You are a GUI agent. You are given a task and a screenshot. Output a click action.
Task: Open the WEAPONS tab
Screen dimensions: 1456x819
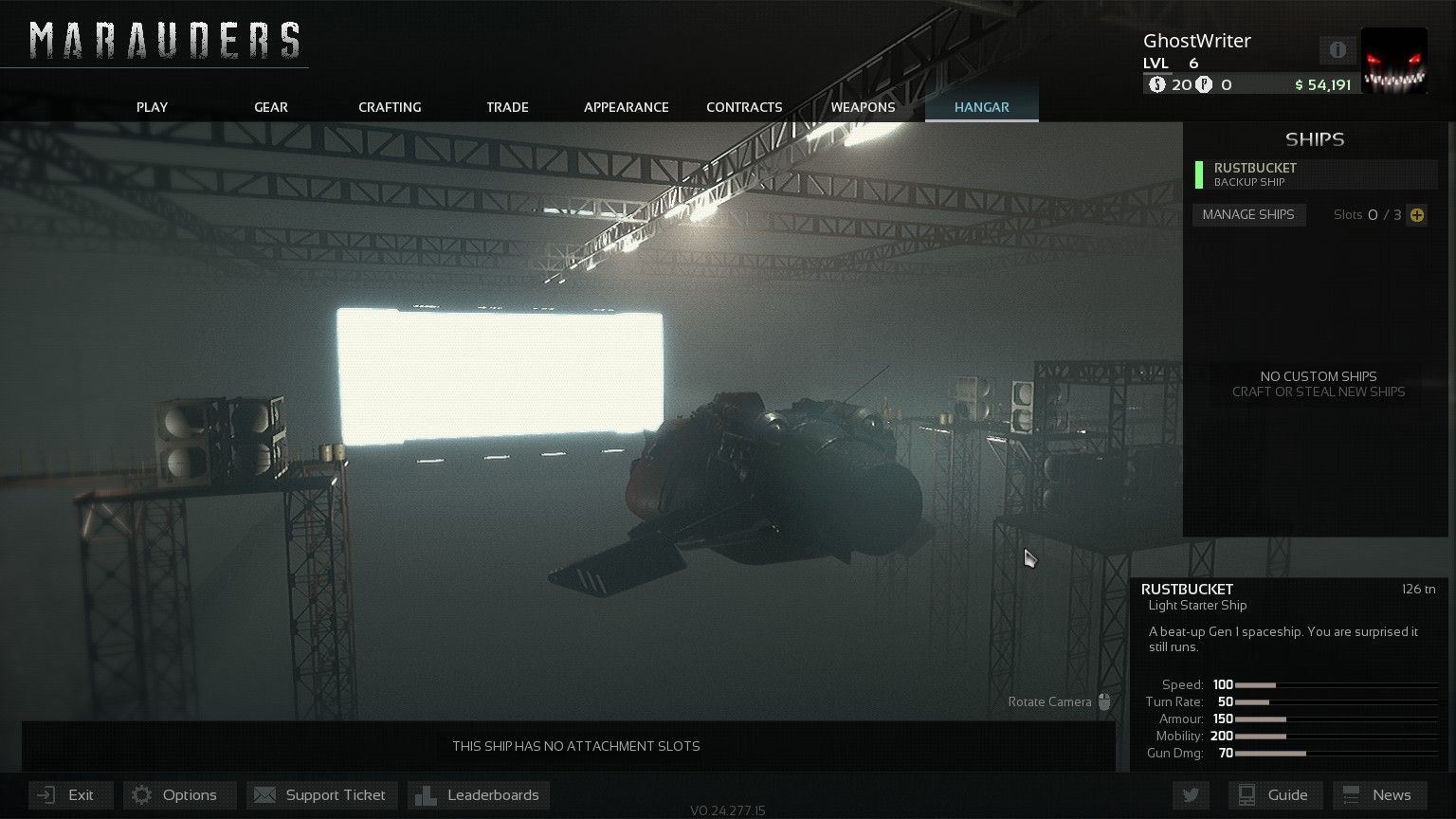coord(863,107)
